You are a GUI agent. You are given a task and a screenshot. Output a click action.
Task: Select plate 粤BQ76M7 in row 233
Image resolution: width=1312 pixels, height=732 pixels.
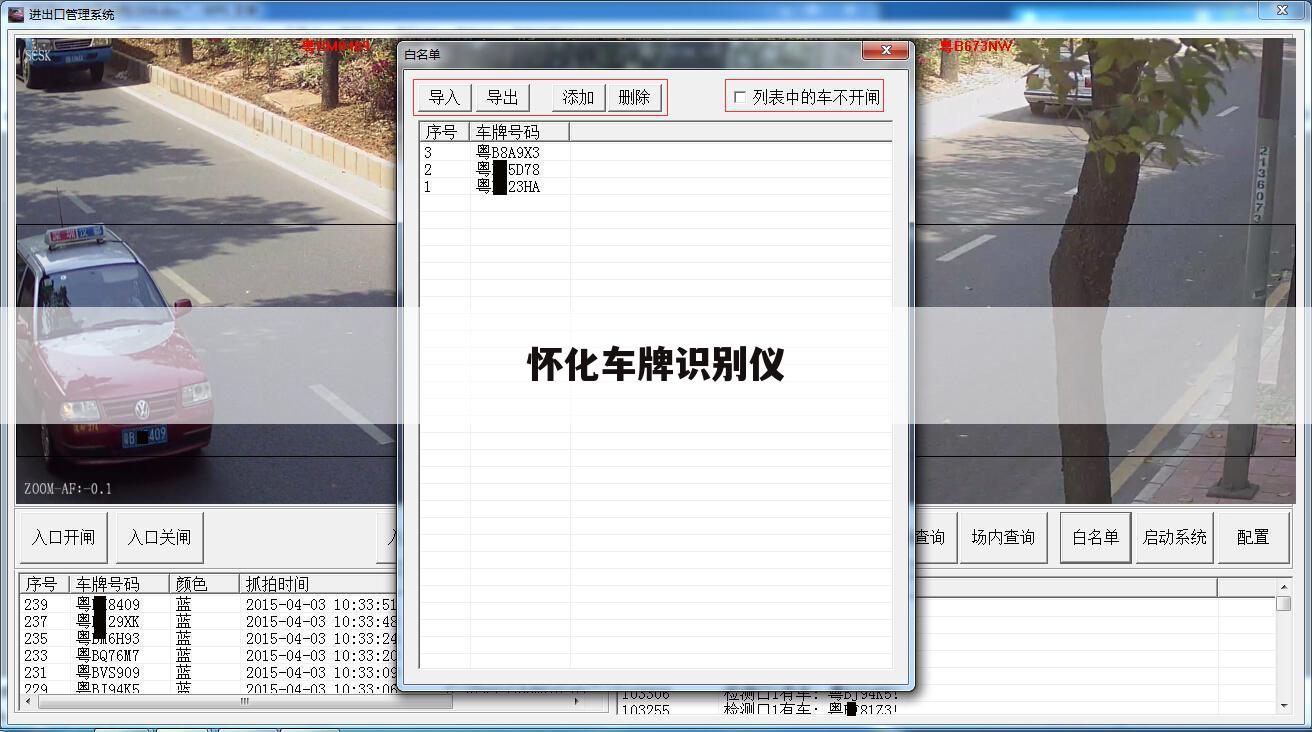108,656
